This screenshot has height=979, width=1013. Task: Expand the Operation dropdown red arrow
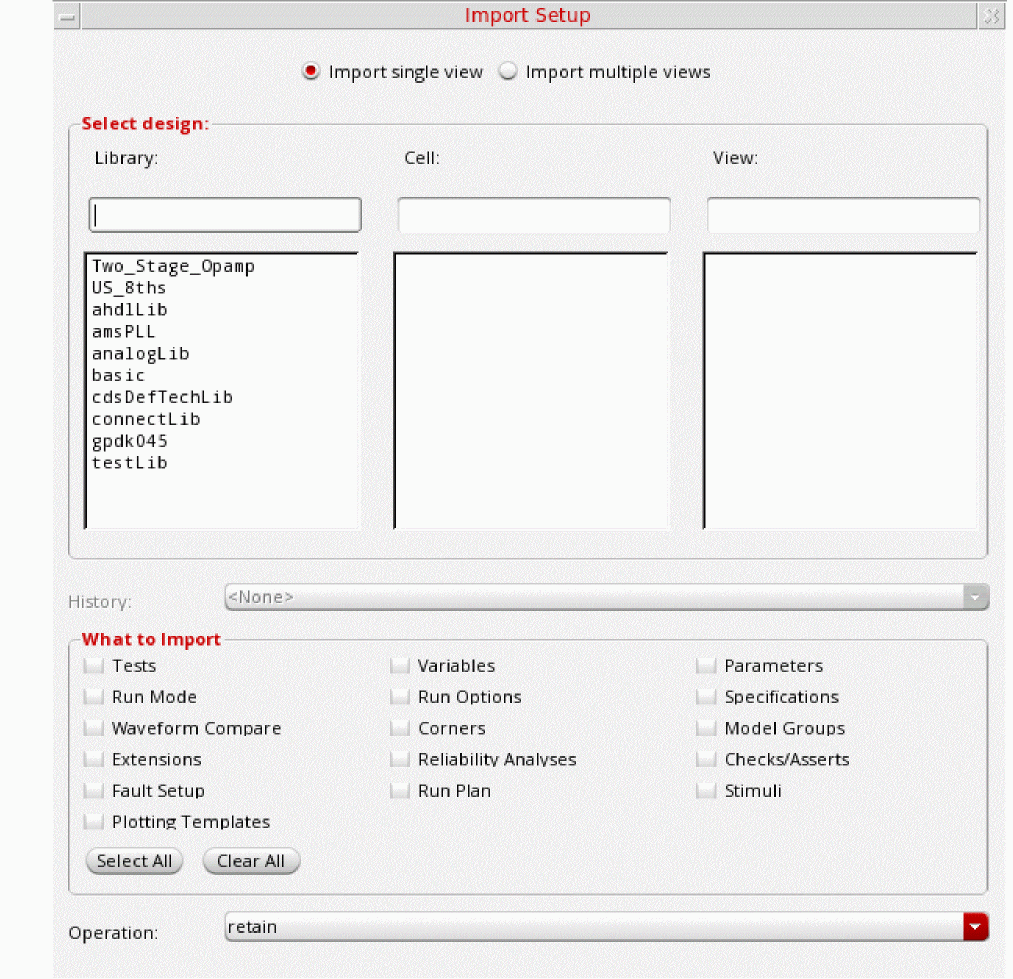coord(975,928)
